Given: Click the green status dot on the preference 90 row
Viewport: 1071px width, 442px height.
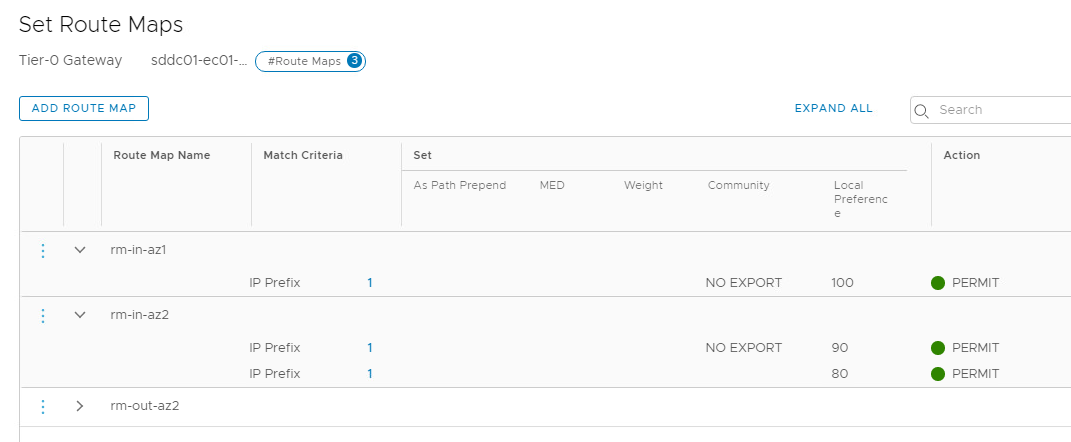Looking at the screenshot, I should [x=938, y=348].
